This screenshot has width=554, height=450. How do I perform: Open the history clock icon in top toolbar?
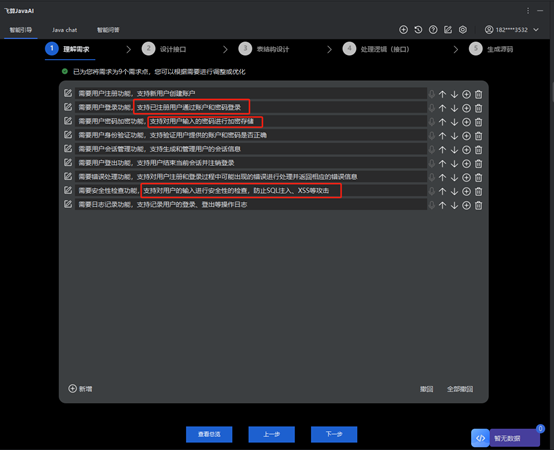point(418,30)
